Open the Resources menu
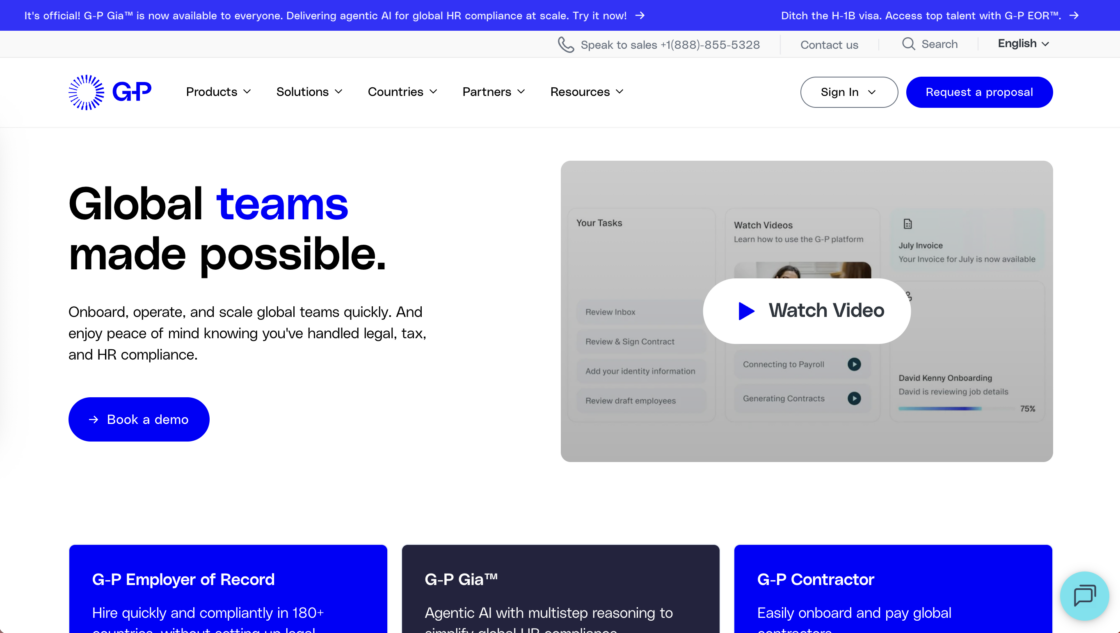This screenshot has width=1120, height=633. click(587, 92)
